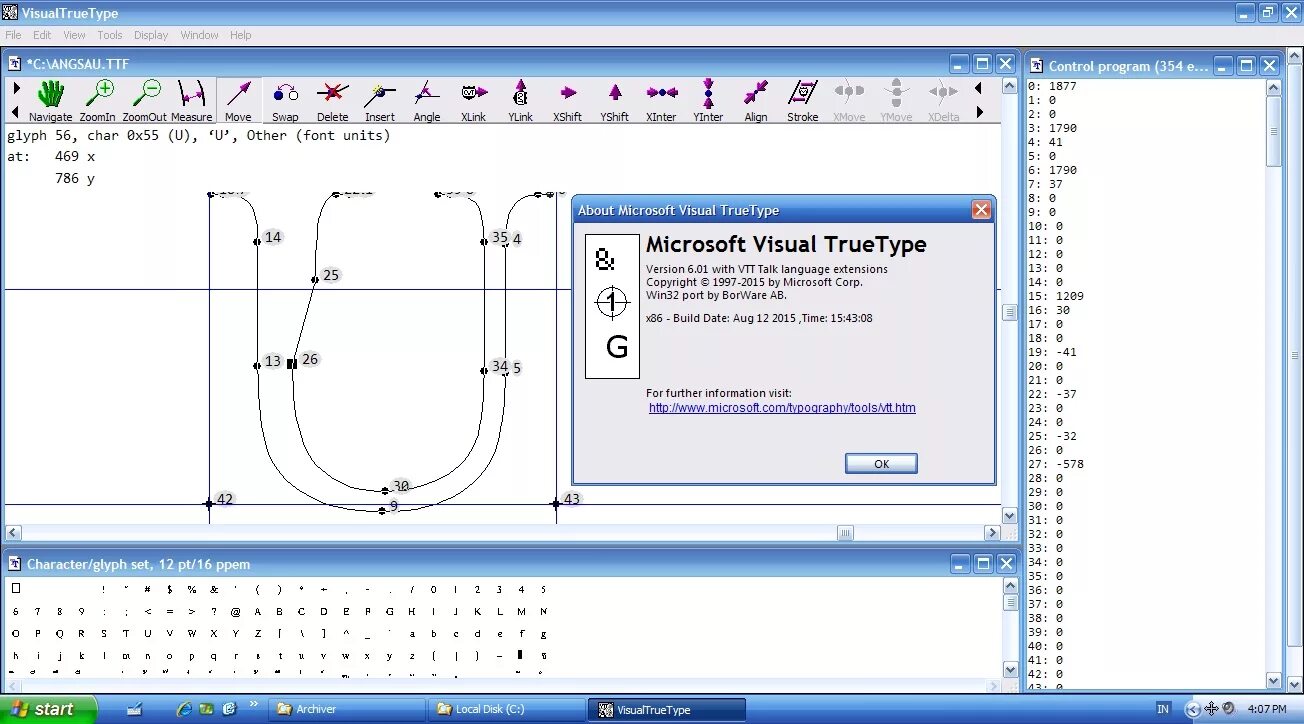The image size is (1304, 724).
Task: Click the toolbar's lower-left scroll arrow
Action: [x=16, y=113]
